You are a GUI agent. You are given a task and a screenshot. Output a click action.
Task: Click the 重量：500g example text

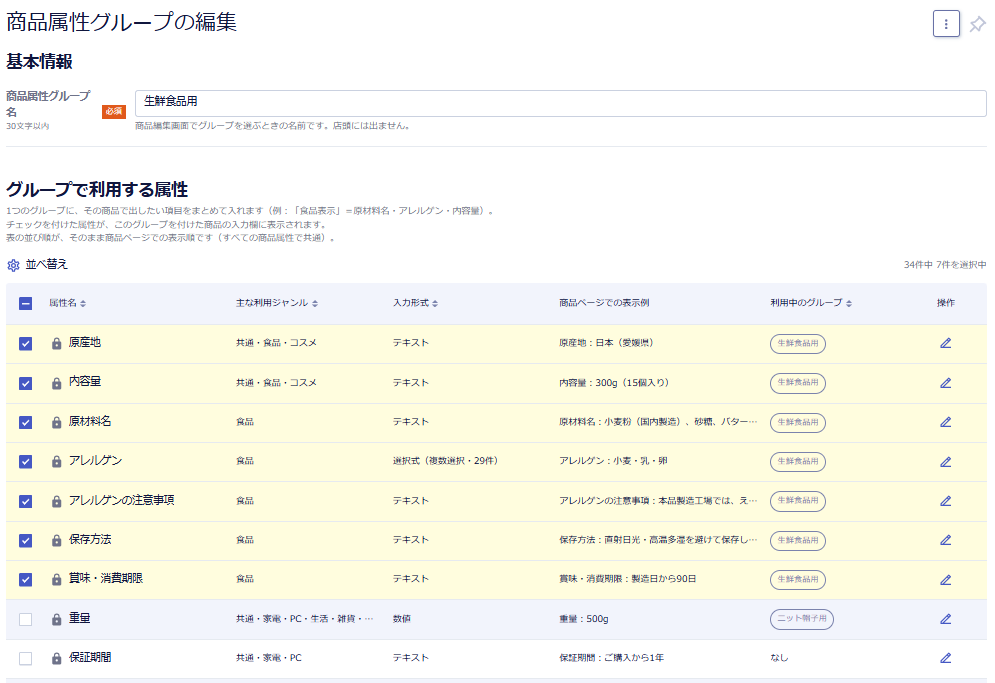583,619
